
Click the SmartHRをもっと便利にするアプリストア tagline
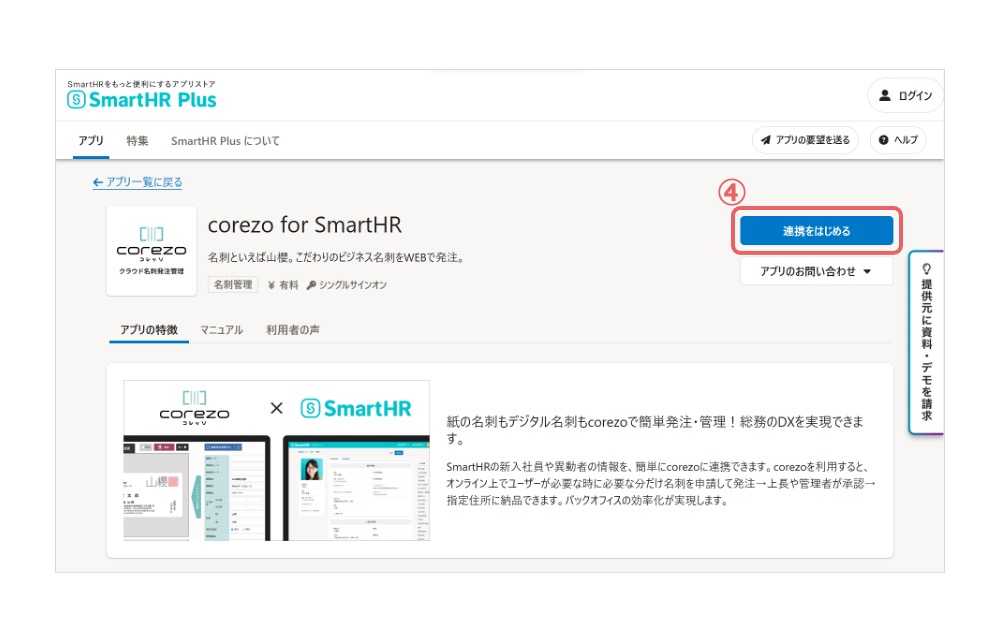(142, 84)
